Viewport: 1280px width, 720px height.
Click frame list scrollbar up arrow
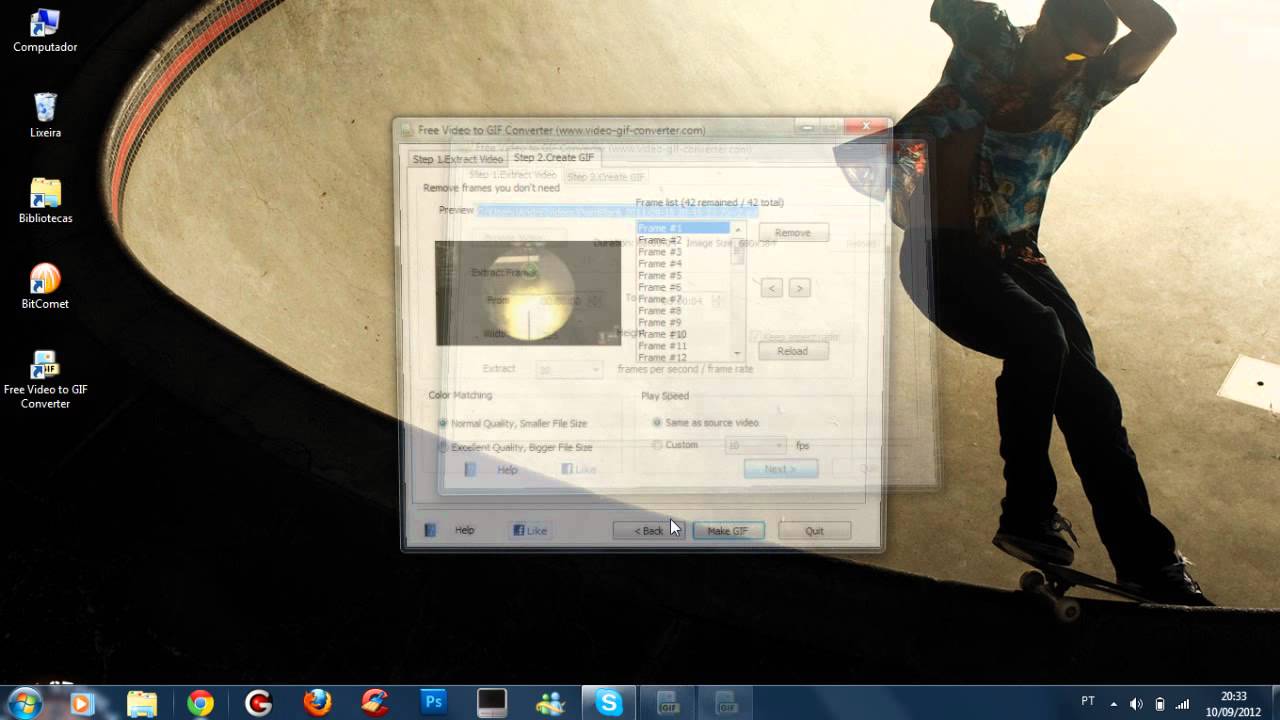click(738, 229)
